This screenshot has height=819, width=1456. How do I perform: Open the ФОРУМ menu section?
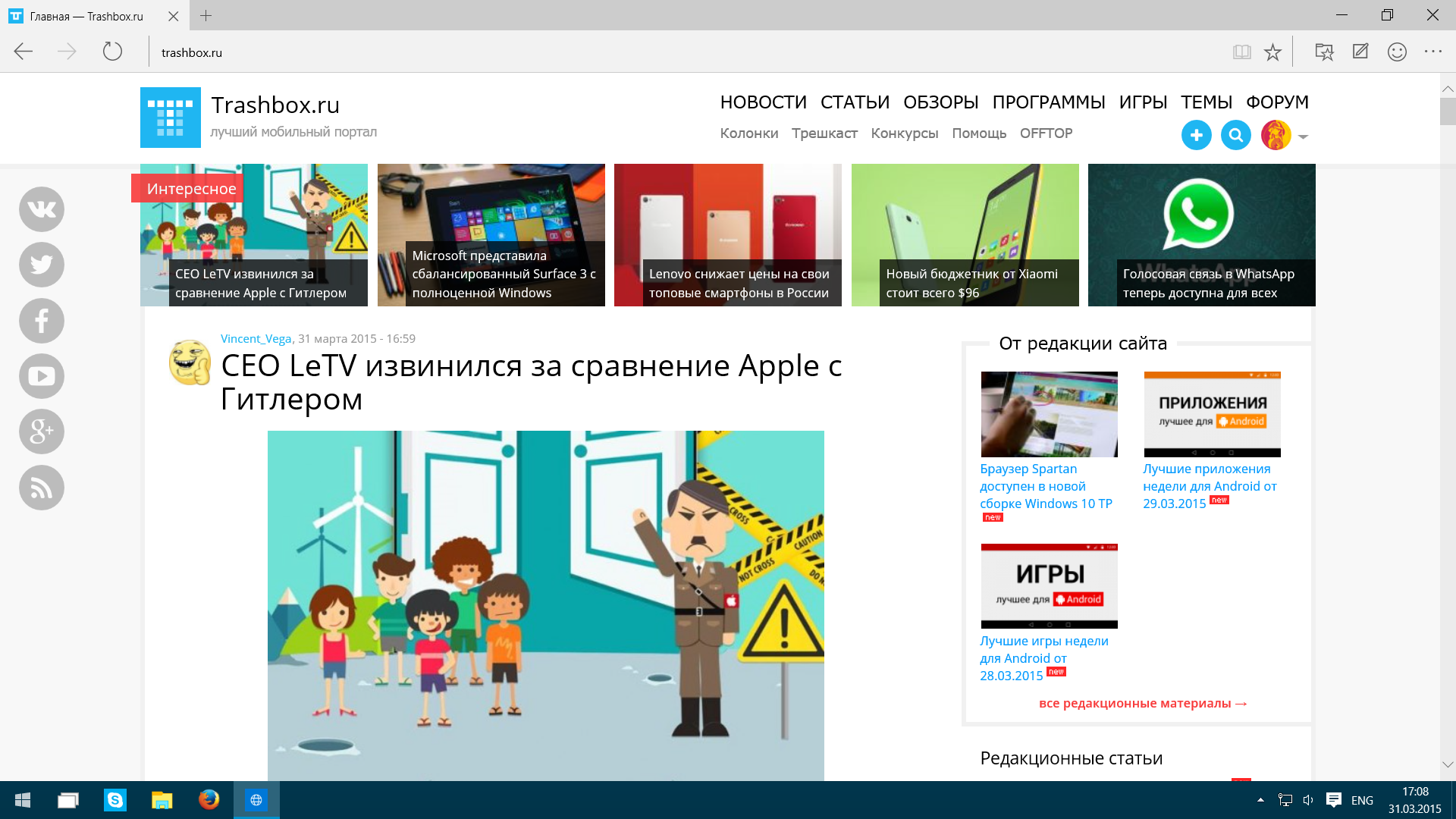[1277, 102]
